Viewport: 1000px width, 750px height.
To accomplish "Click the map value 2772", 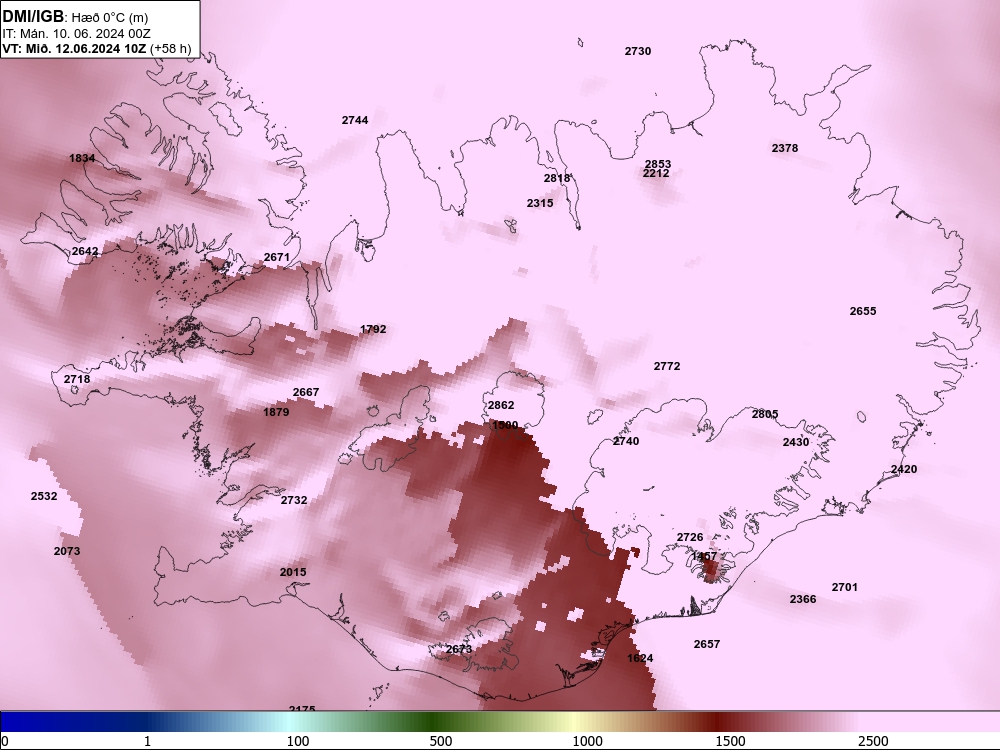I will [x=666, y=366].
